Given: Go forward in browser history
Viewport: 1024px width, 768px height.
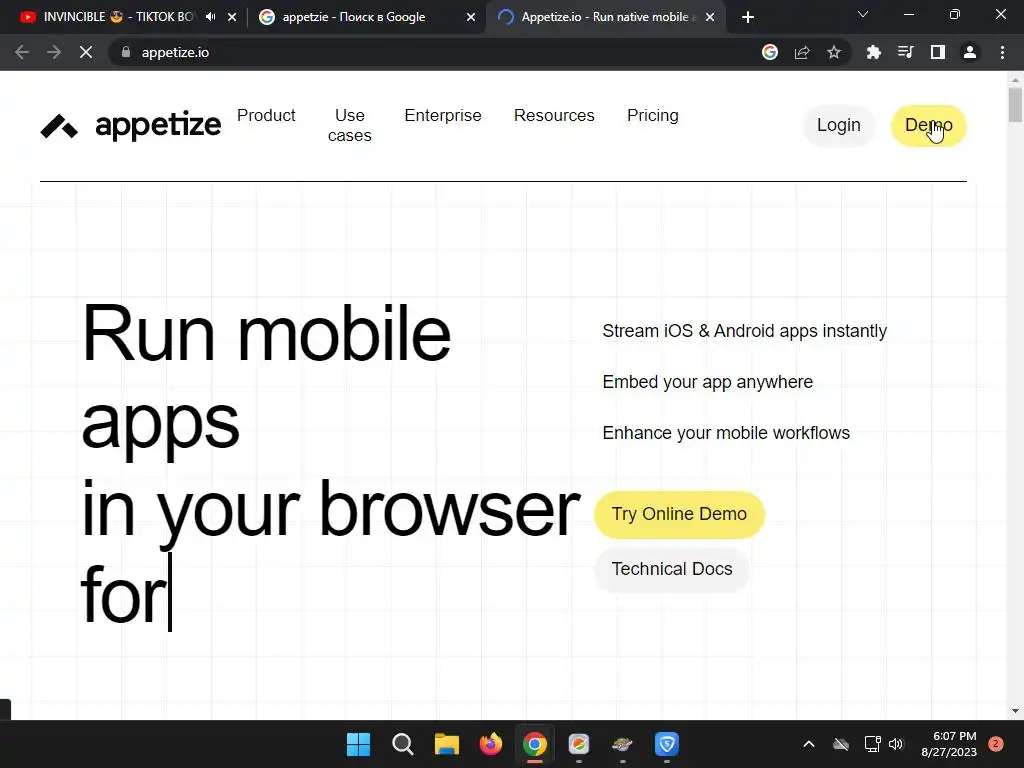Looking at the screenshot, I should 54,52.
